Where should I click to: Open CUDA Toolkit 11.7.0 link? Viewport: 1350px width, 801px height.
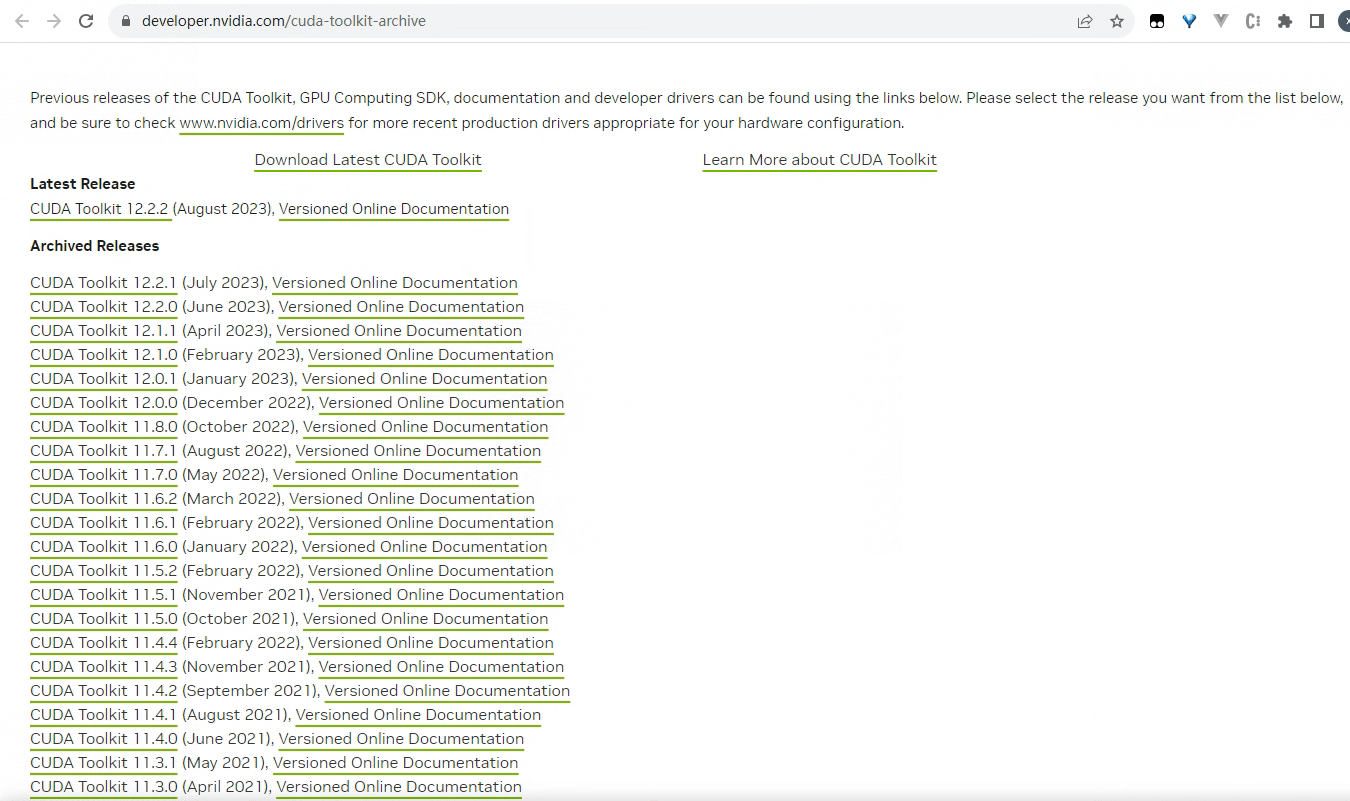[x=104, y=475]
